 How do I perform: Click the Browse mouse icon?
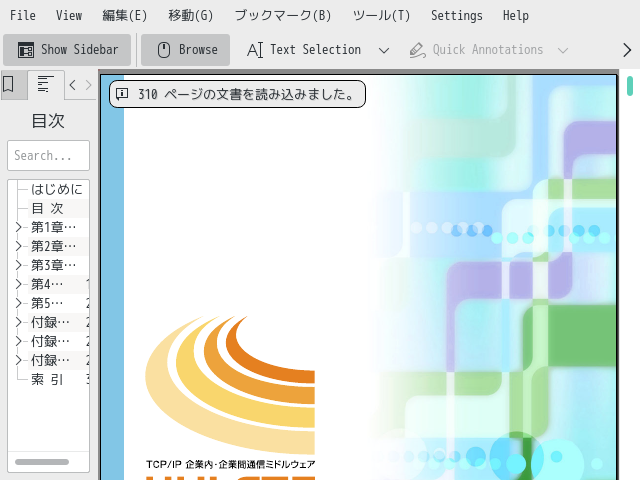164,50
